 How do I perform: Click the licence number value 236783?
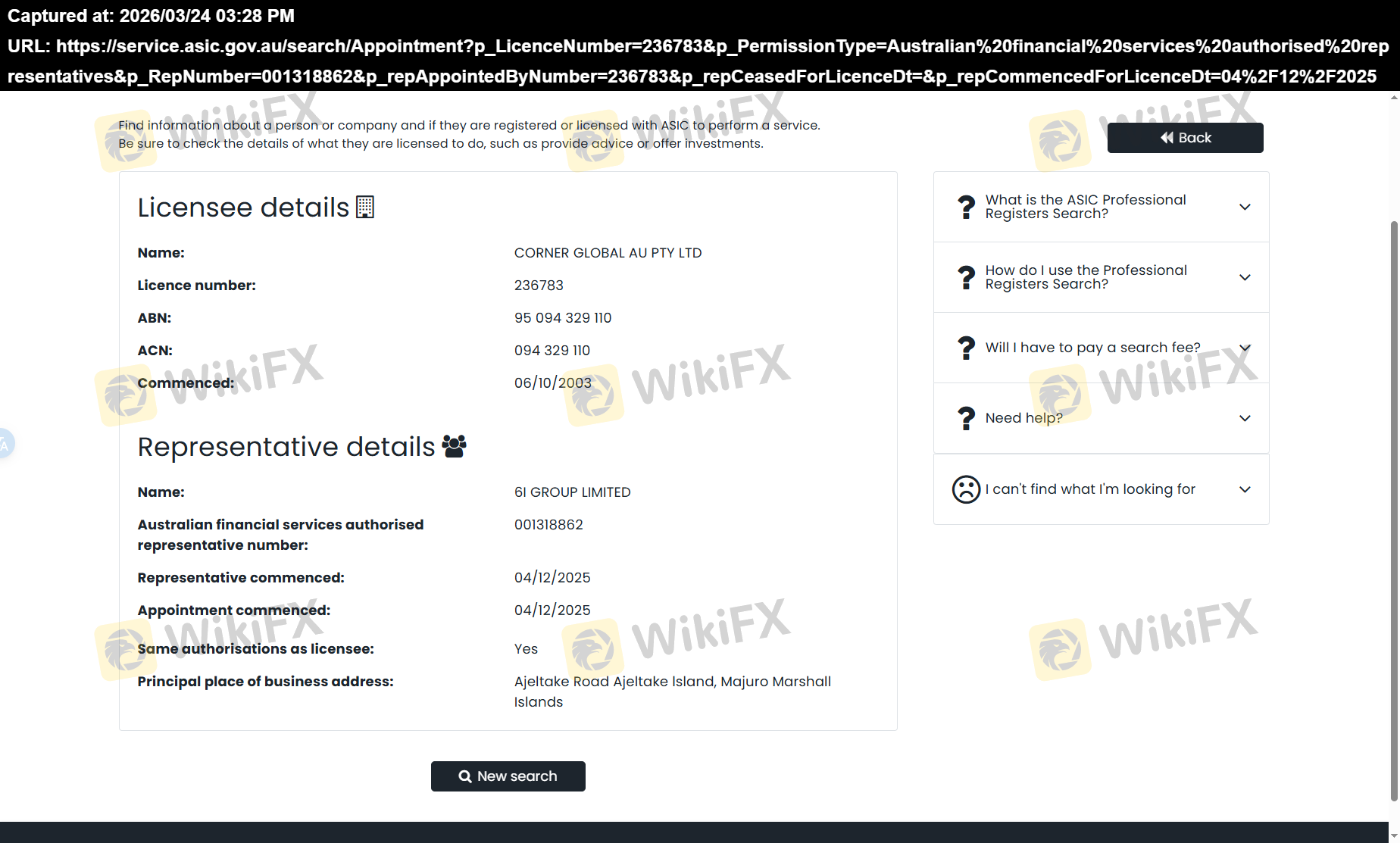pos(539,286)
